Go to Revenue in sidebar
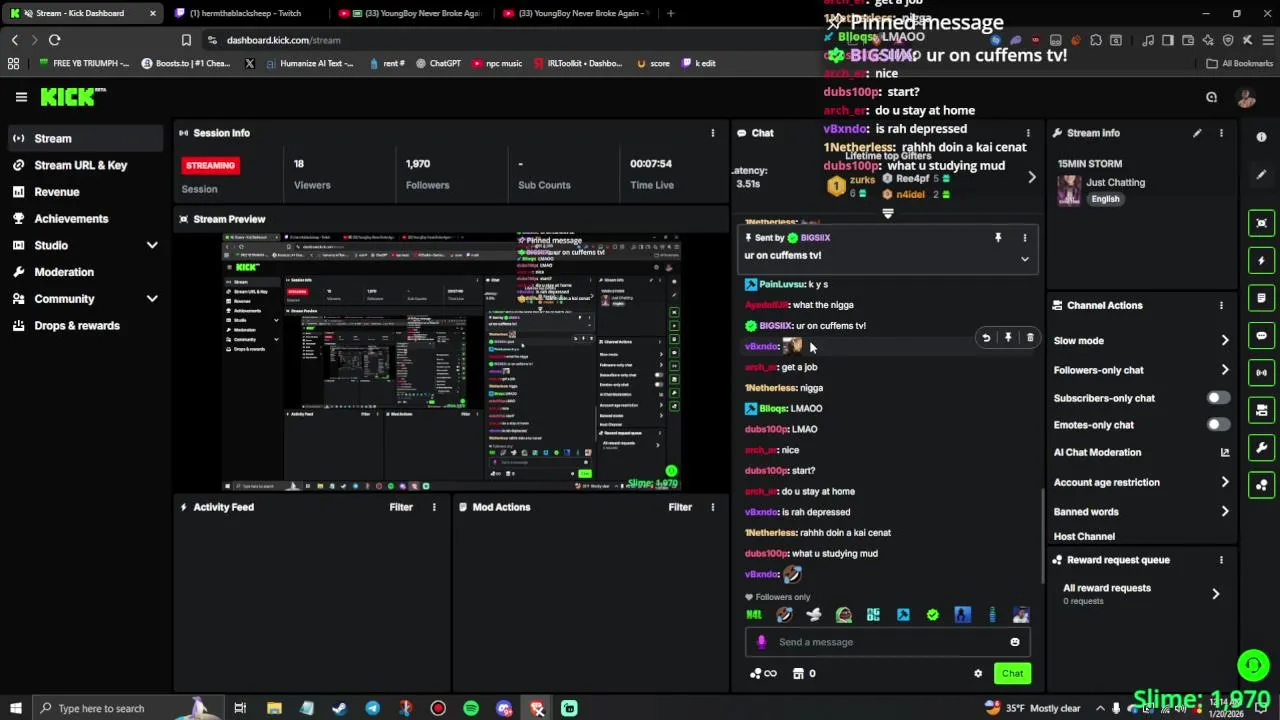The image size is (1280, 720). [x=57, y=192]
